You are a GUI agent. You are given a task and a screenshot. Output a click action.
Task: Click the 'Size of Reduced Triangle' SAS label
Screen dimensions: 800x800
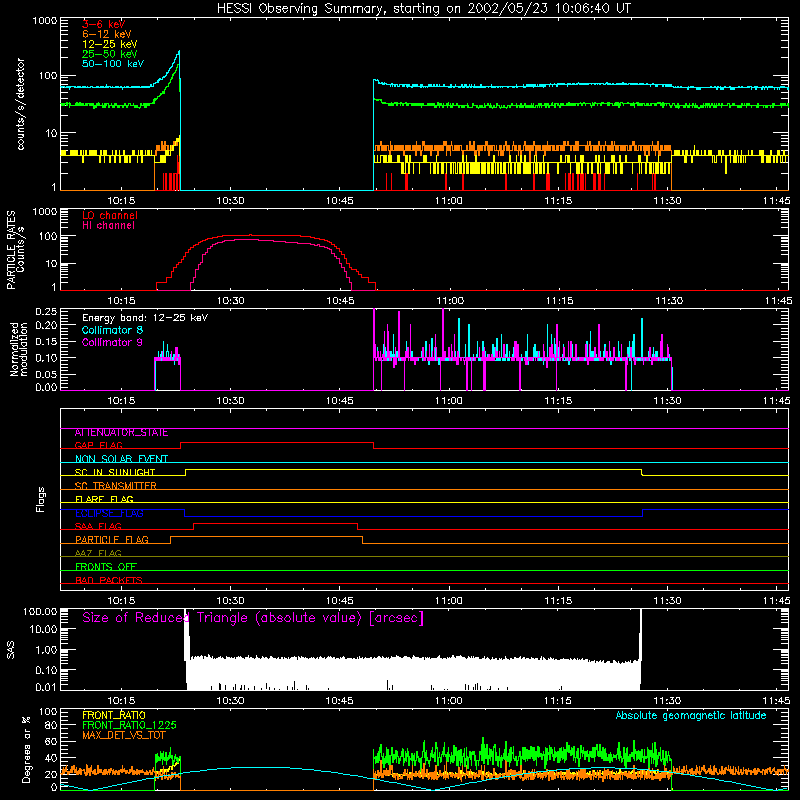(253, 618)
